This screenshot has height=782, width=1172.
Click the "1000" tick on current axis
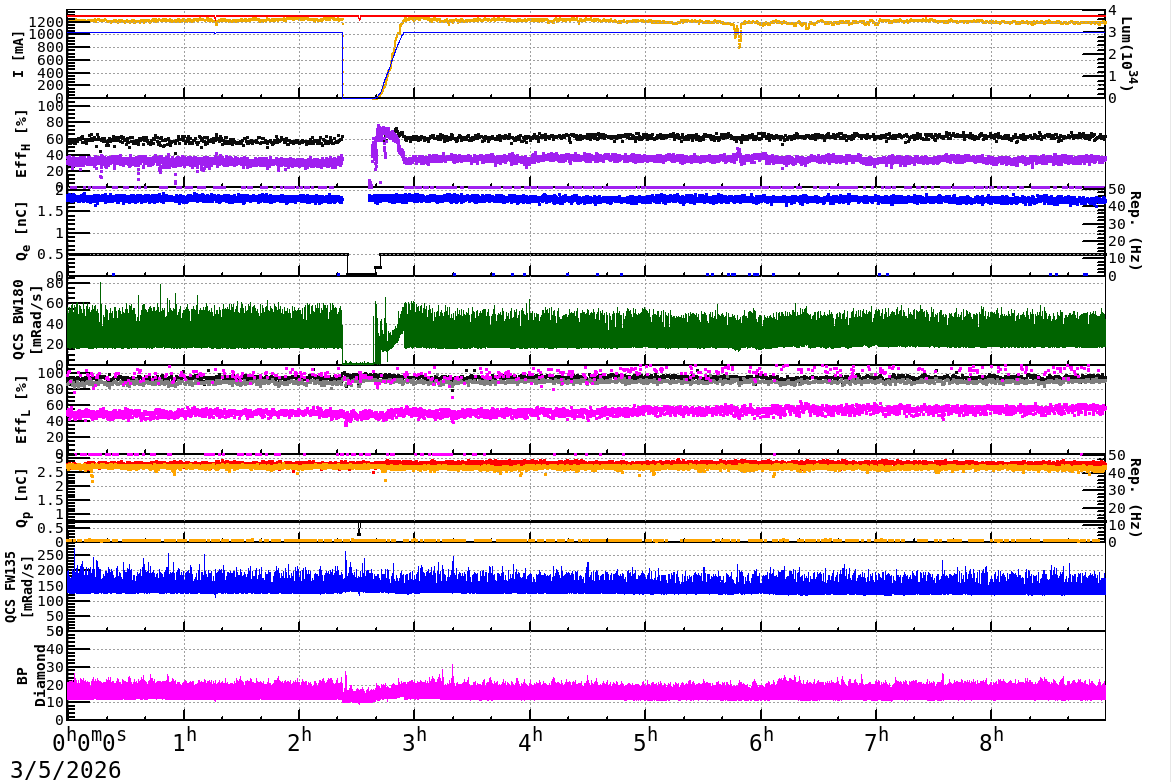[47, 35]
